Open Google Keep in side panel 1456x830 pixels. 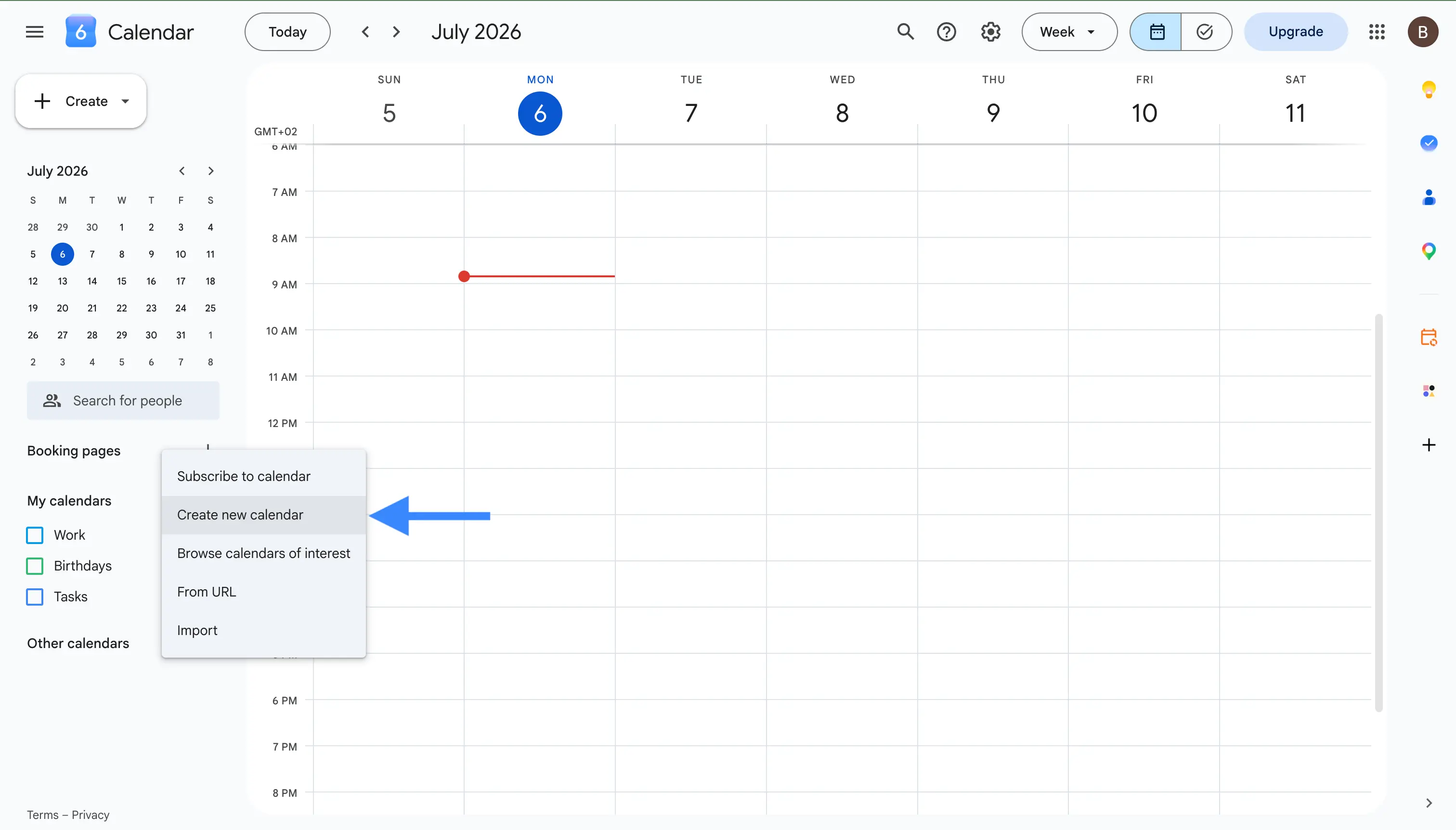1429,90
